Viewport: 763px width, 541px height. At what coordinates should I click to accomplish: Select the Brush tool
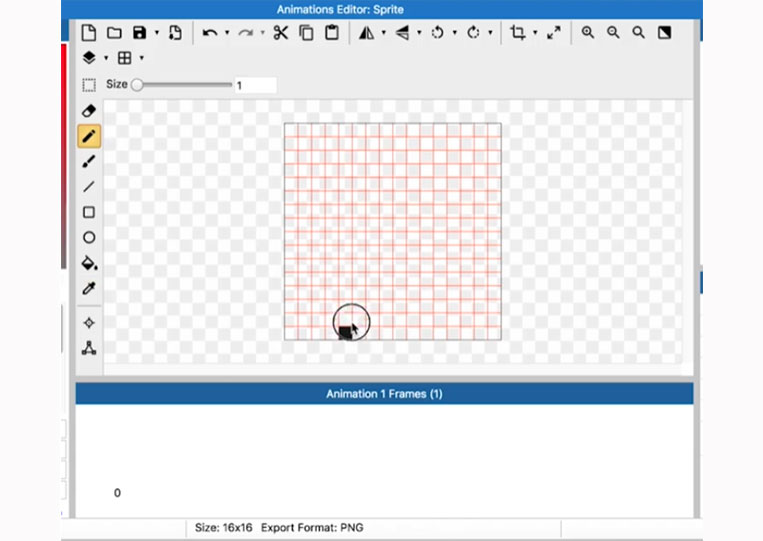[x=89, y=162]
